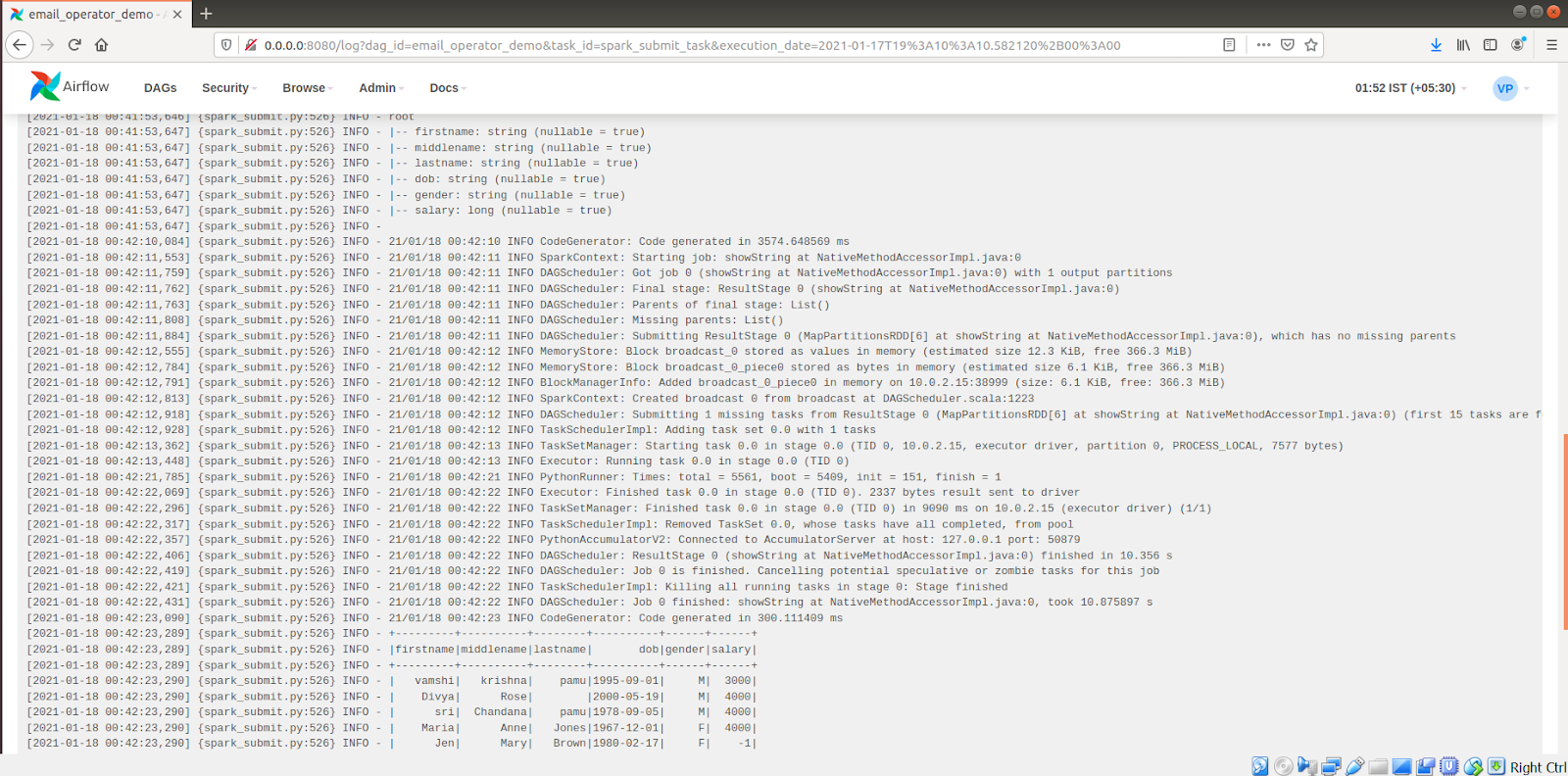The height and width of the screenshot is (776, 1568).
Task: Expand the Browse menu
Action: 308,88
